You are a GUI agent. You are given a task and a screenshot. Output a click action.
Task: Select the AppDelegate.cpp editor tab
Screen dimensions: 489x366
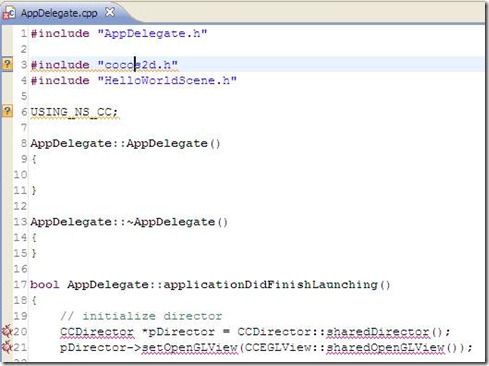59,13
